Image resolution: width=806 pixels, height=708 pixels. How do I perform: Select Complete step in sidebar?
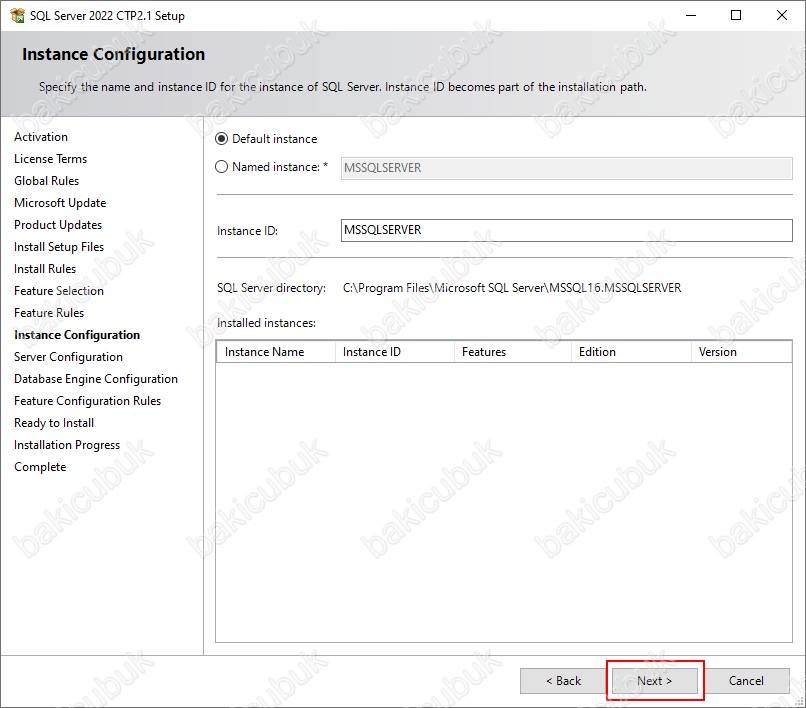pyautogui.click(x=40, y=467)
